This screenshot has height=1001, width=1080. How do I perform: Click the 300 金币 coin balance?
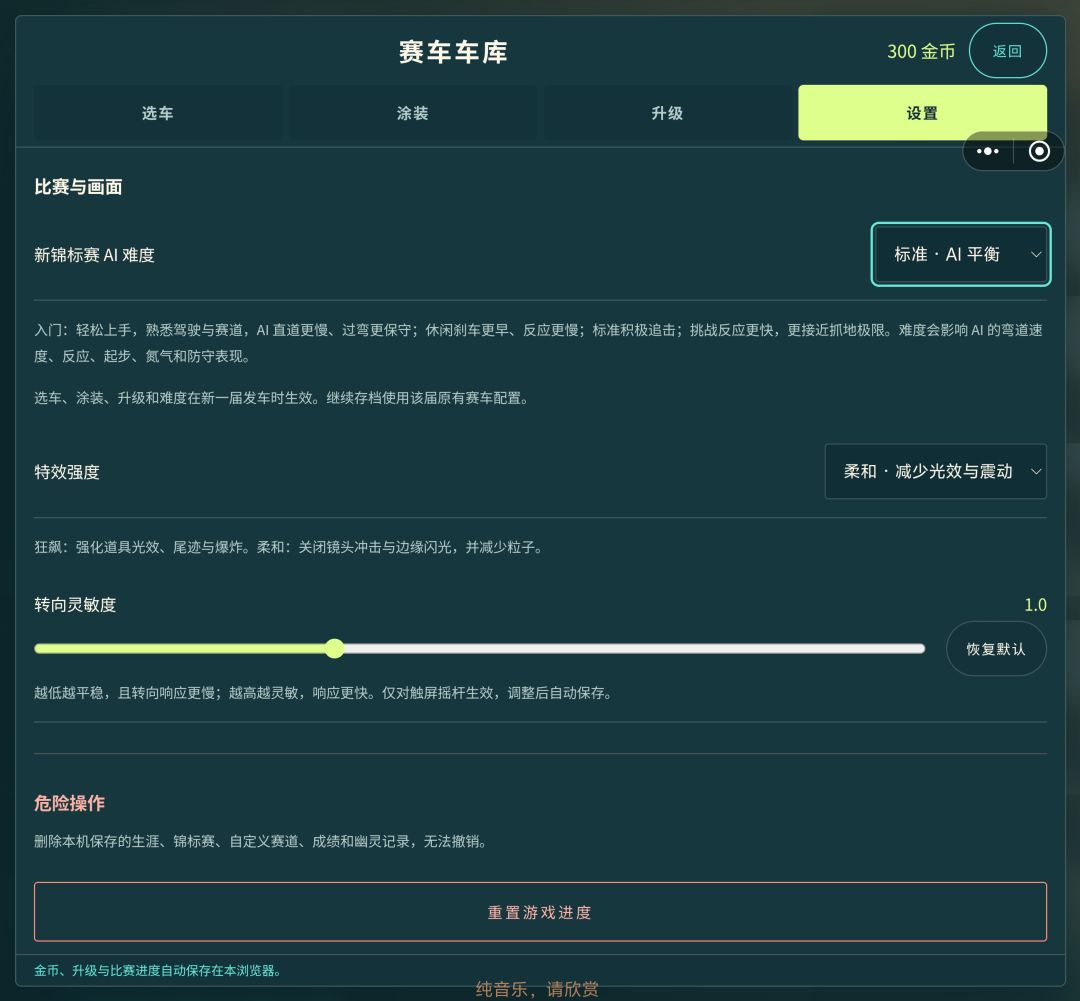coord(921,52)
